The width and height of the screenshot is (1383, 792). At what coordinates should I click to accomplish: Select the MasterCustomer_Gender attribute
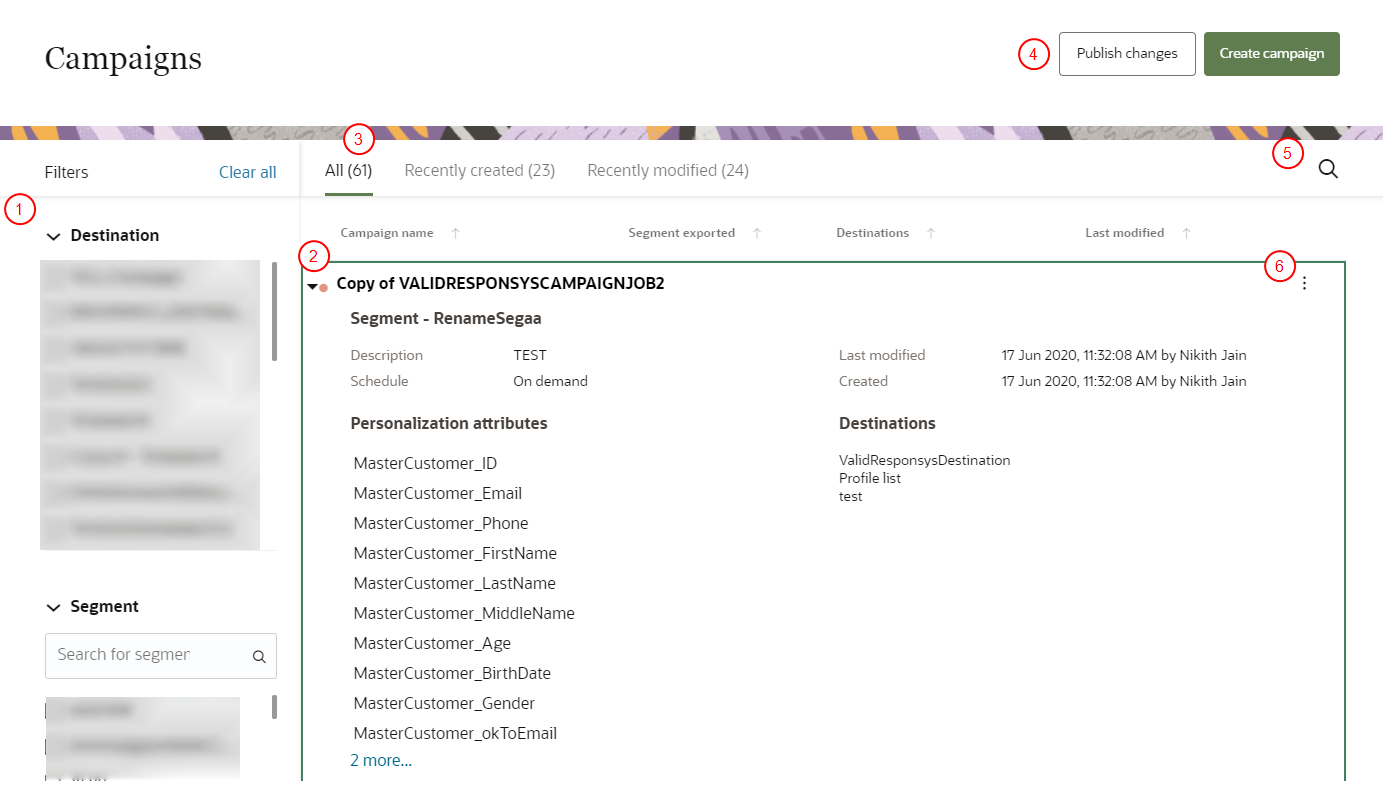(444, 703)
